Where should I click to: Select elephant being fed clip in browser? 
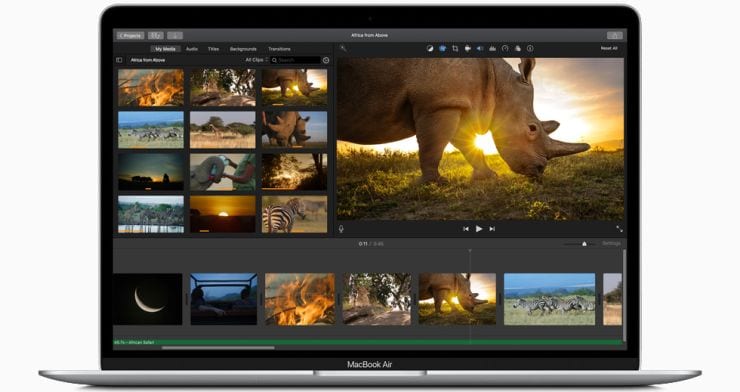[x=223, y=172]
